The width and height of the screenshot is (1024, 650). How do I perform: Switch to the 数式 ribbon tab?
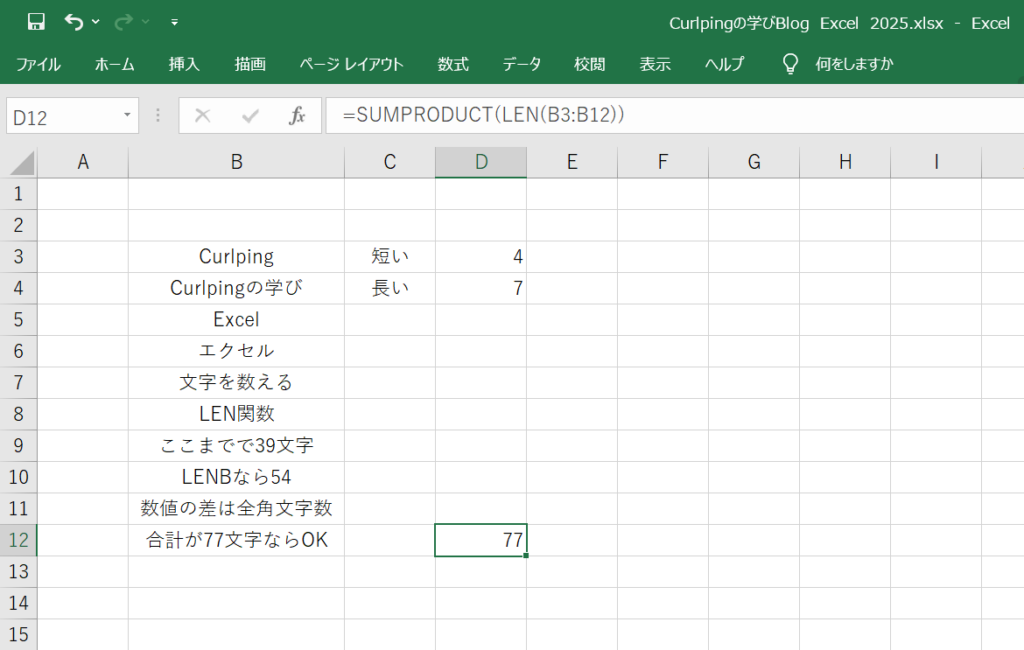pyautogui.click(x=453, y=64)
